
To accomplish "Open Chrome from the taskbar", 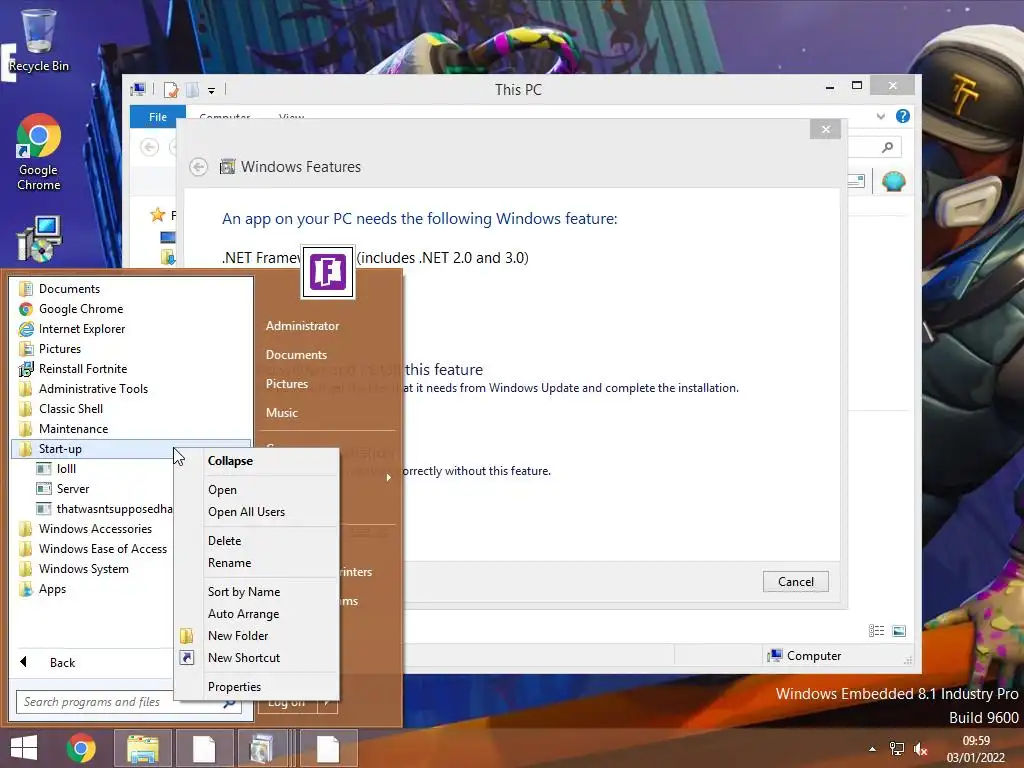I will click(x=81, y=748).
